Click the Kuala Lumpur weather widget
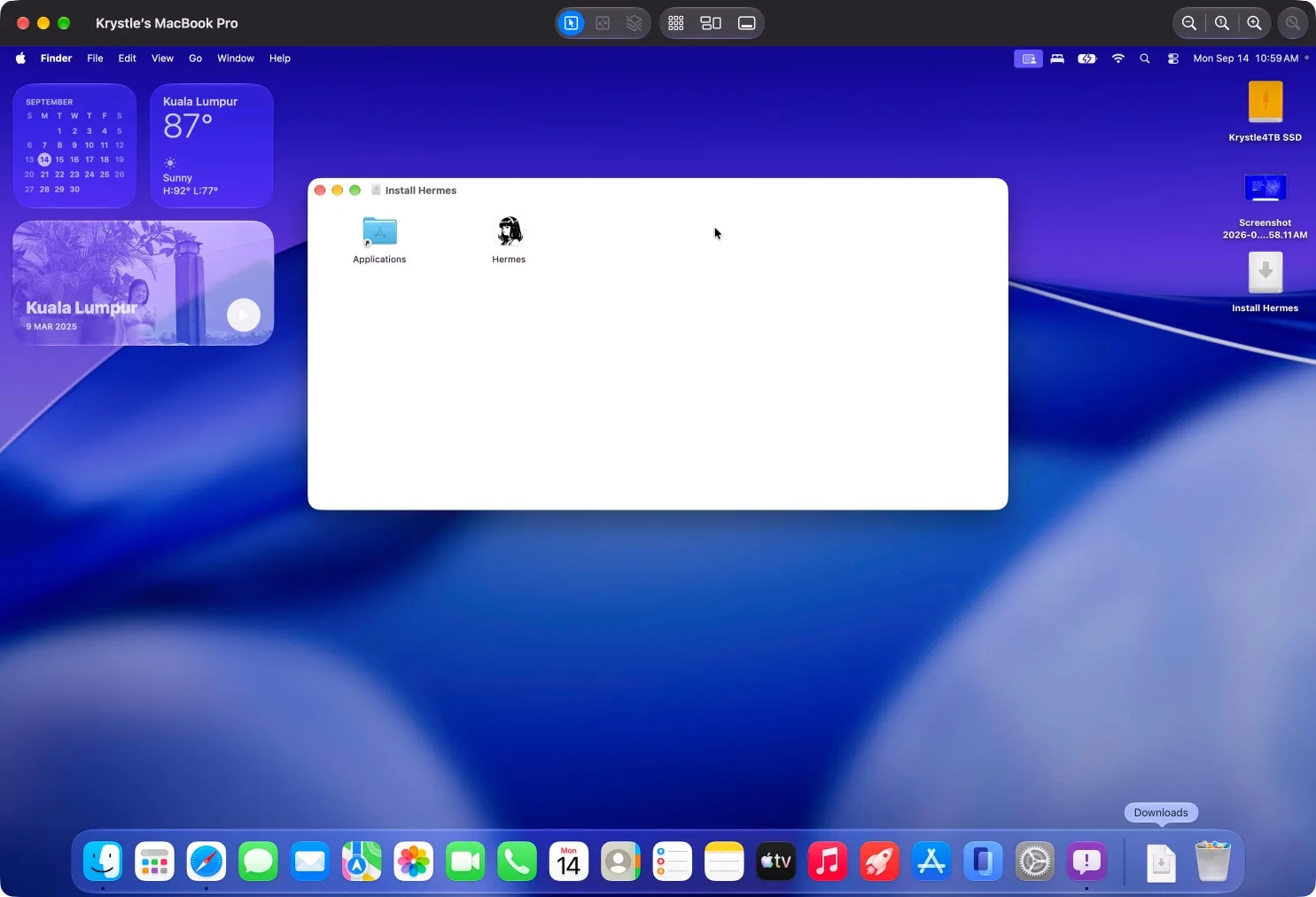The height and width of the screenshot is (897, 1316). click(x=212, y=146)
